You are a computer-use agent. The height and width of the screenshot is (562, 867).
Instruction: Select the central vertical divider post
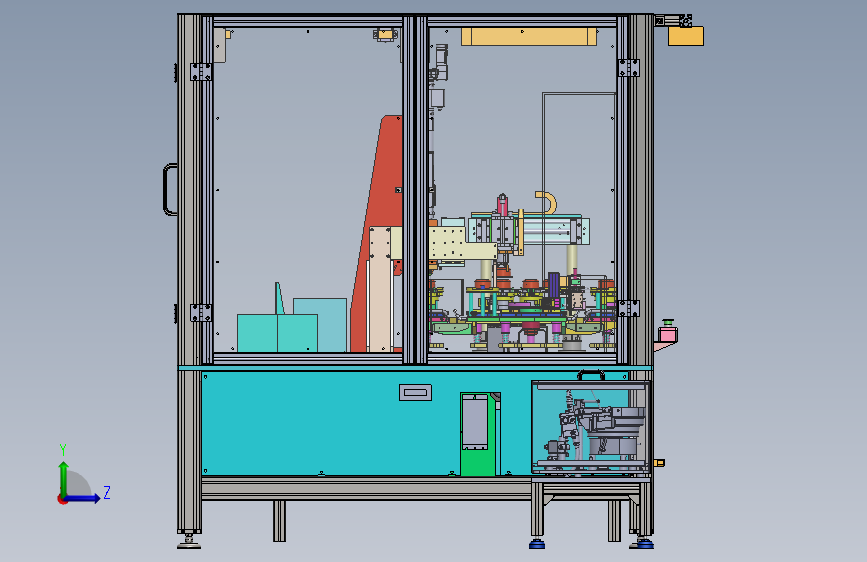point(415,190)
